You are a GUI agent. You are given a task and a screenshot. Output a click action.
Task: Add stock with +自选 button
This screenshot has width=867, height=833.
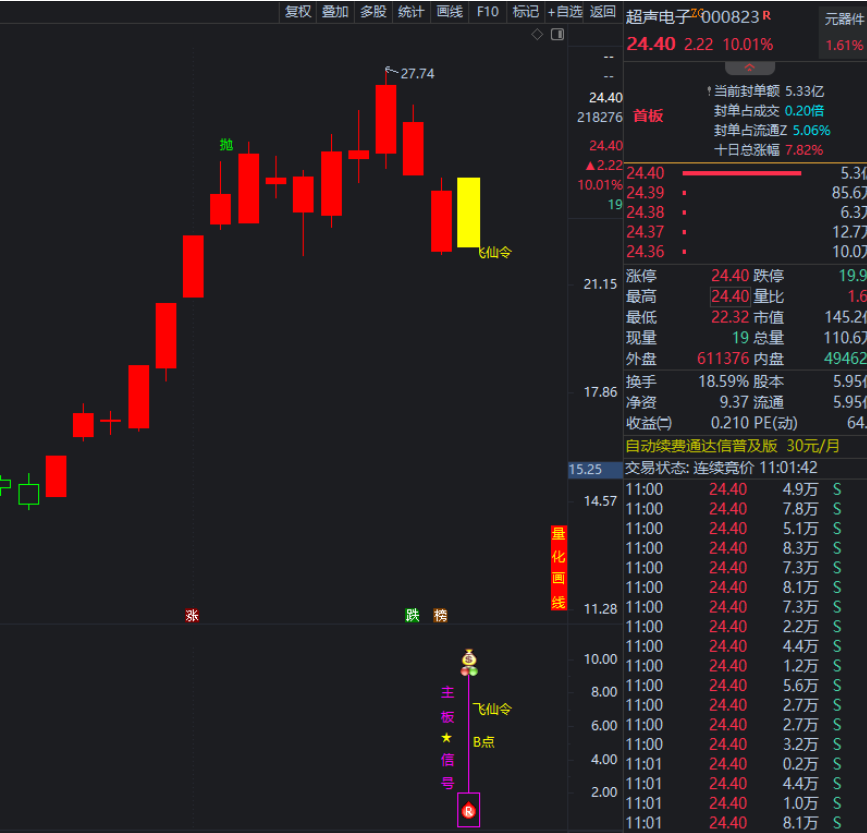point(565,12)
